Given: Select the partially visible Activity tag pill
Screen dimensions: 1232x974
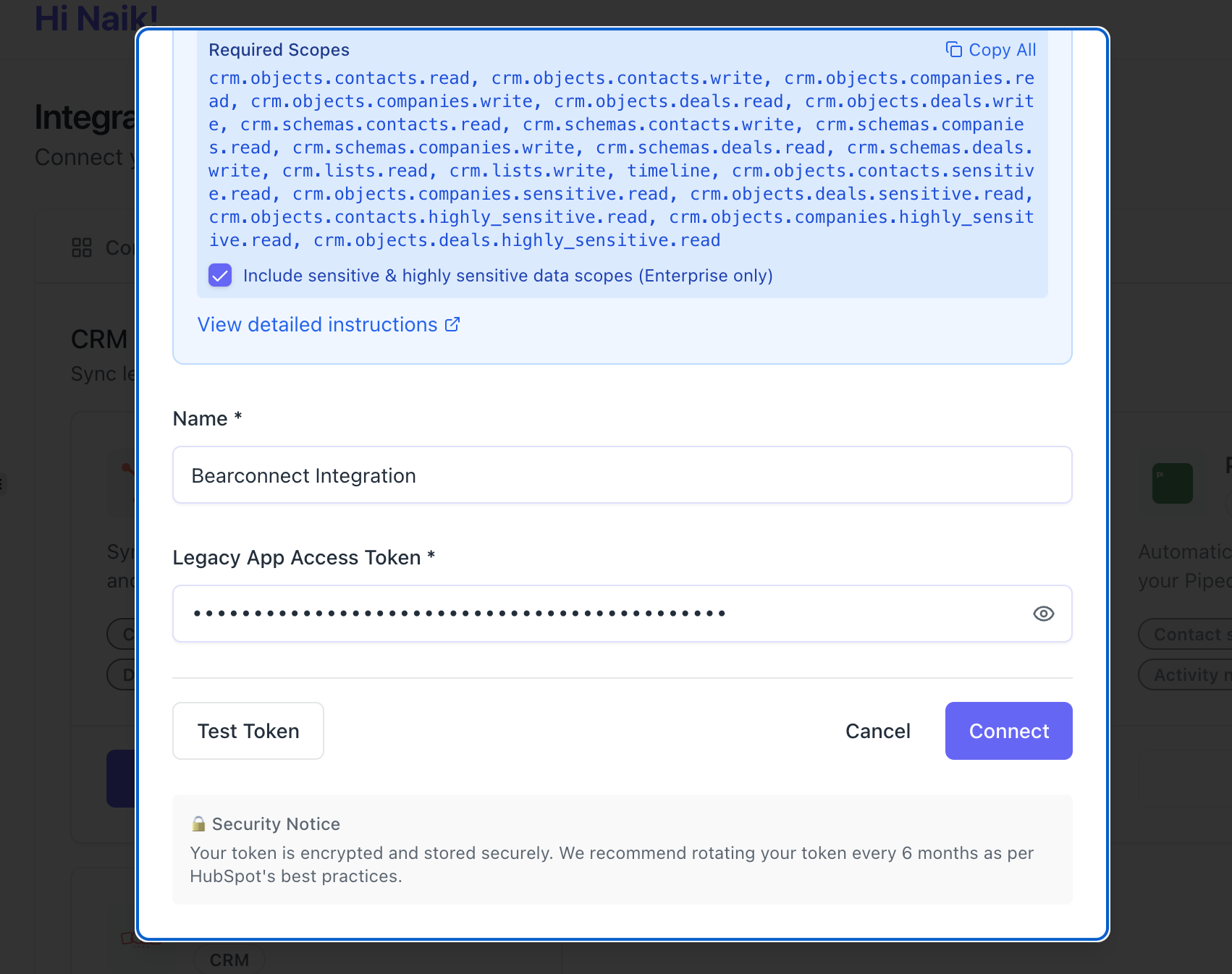Looking at the screenshot, I should pos(1187,674).
